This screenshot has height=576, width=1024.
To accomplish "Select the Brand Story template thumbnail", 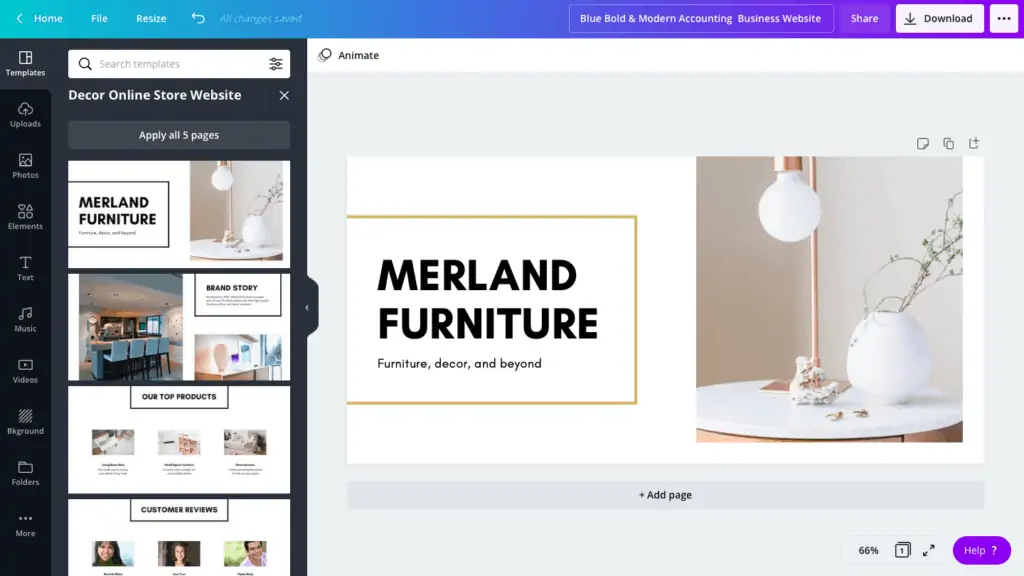I will coord(179,327).
